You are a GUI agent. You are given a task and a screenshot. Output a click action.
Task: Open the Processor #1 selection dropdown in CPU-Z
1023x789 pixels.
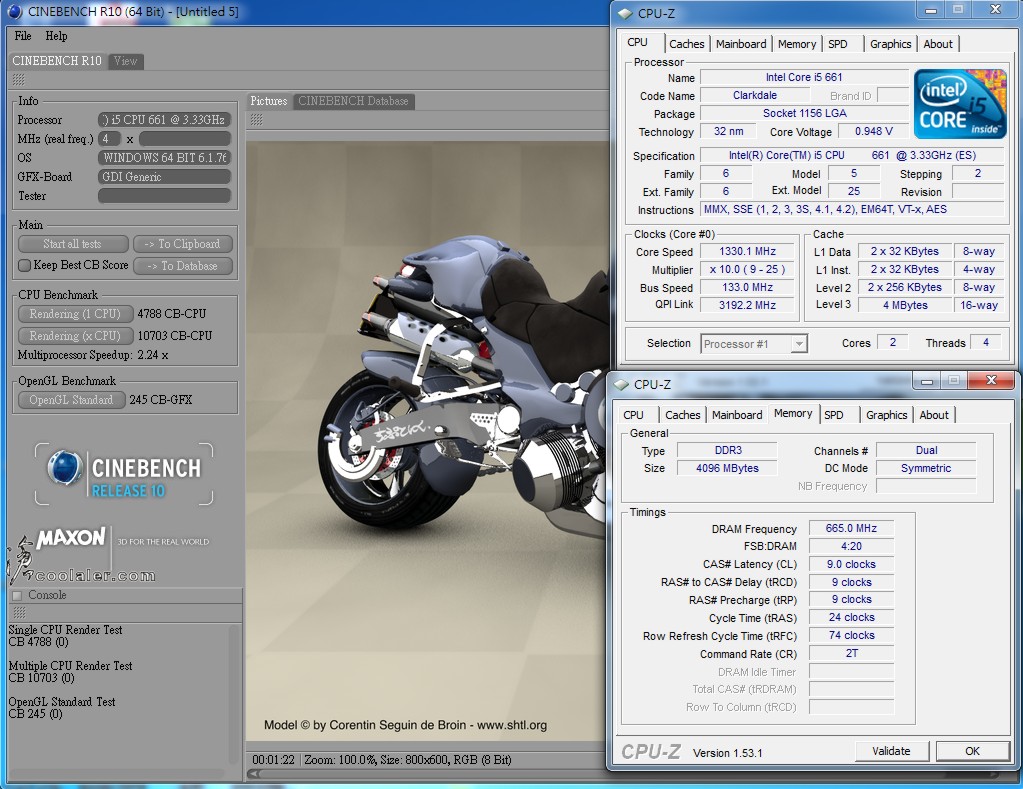754,344
